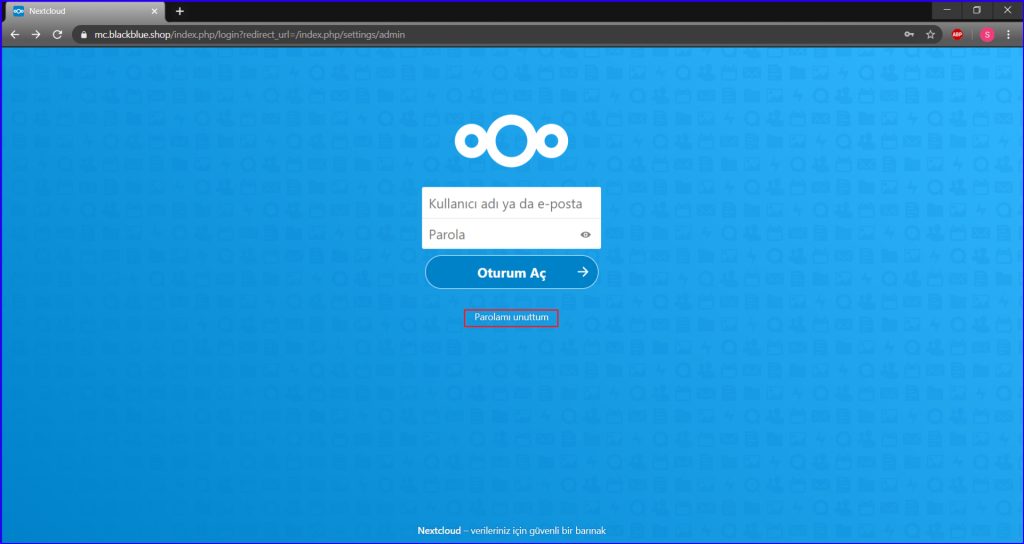Toggle password visibility with the eye icon

586,234
